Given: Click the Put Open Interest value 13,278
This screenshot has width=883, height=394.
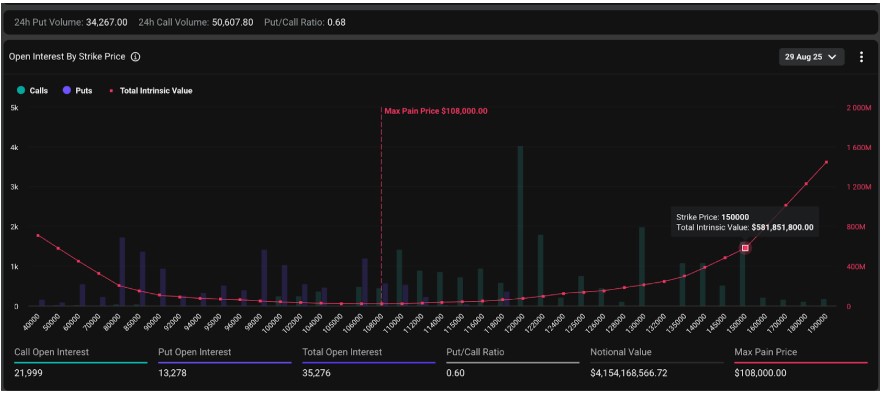Looking at the screenshot, I should [x=171, y=373].
